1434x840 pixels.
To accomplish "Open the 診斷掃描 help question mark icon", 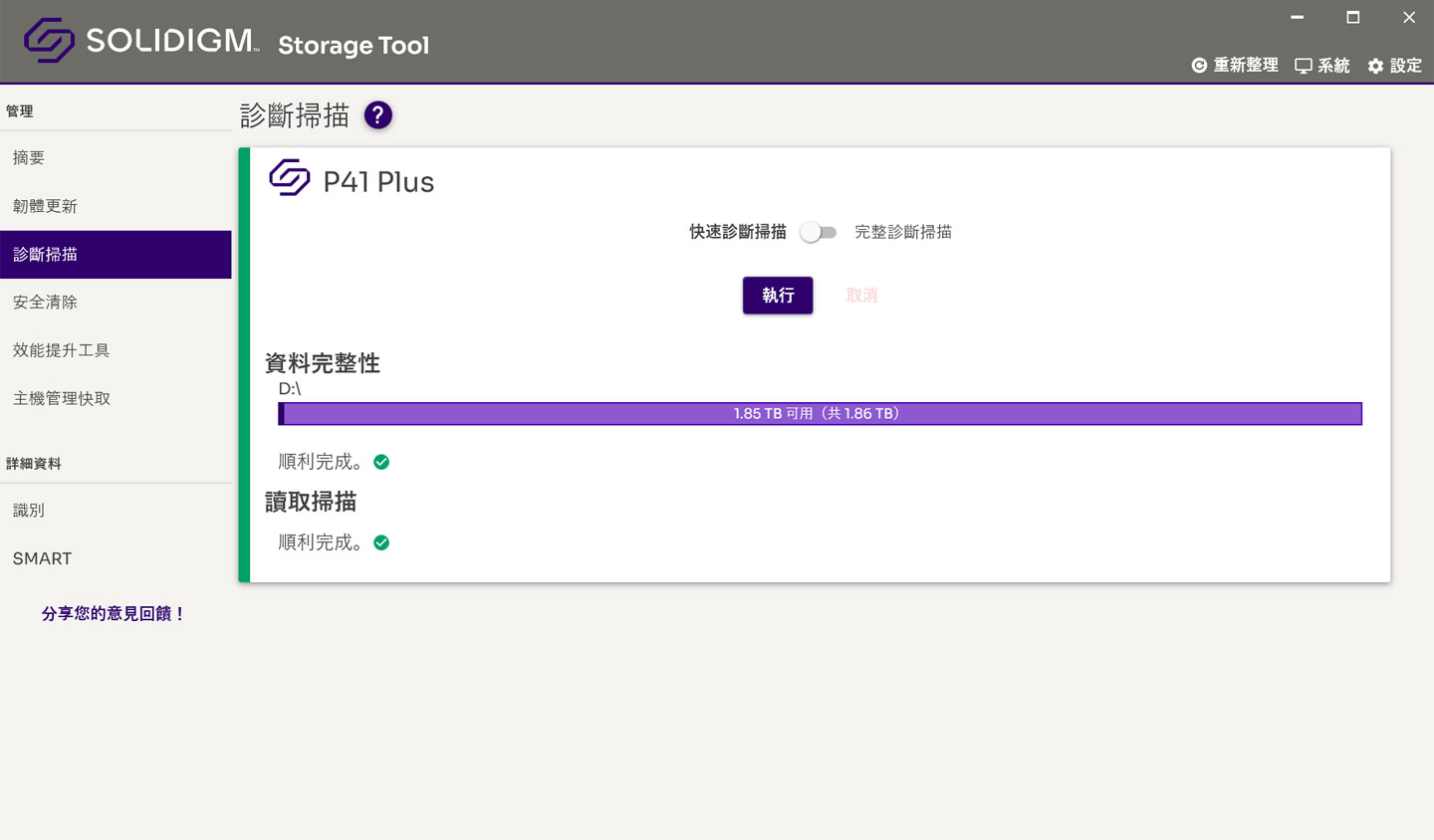I will click(377, 114).
